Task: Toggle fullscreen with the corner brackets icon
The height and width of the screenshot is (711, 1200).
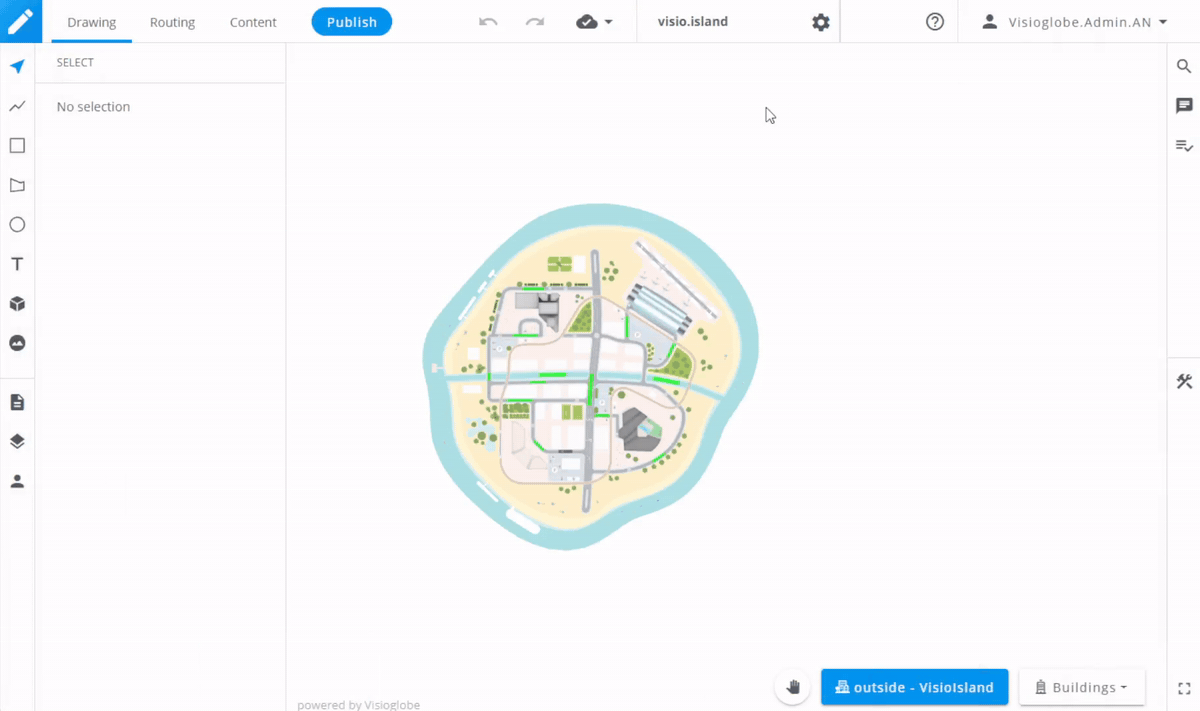Action: point(1184,688)
